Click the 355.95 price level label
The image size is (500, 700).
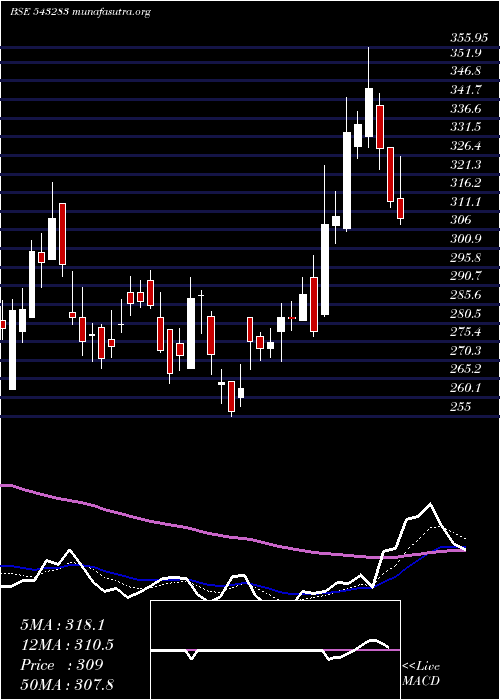(469, 38)
